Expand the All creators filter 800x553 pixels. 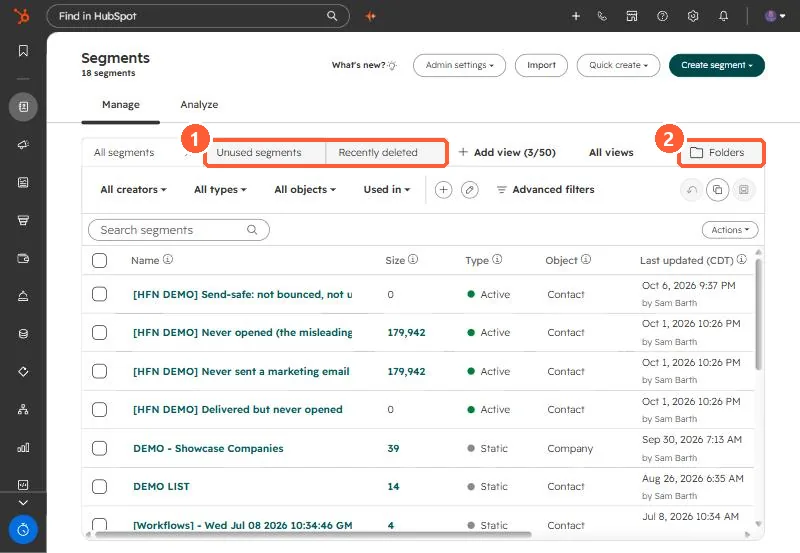(x=133, y=190)
